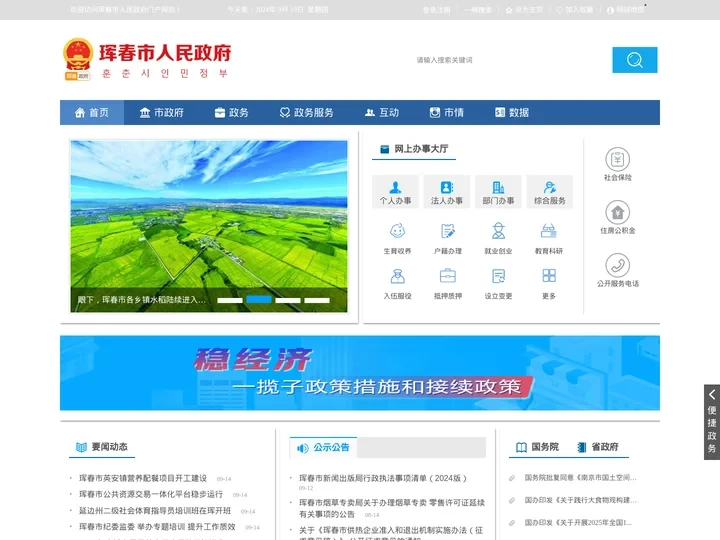This screenshot has height=540, width=720.
Task: Click the first carousel slide indicator
Action: (230, 300)
